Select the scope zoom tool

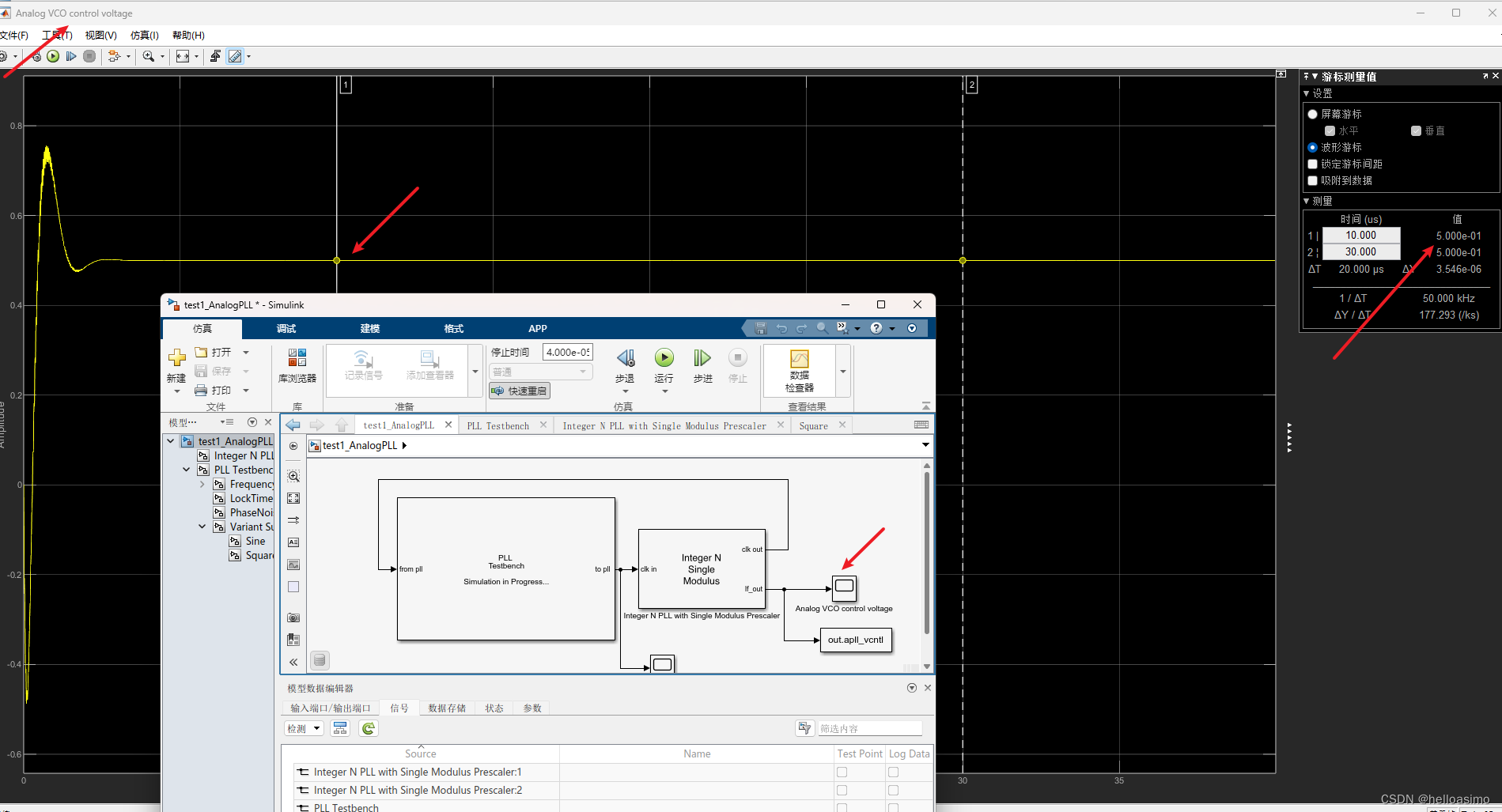pyautogui.click(x=148, y=56)
